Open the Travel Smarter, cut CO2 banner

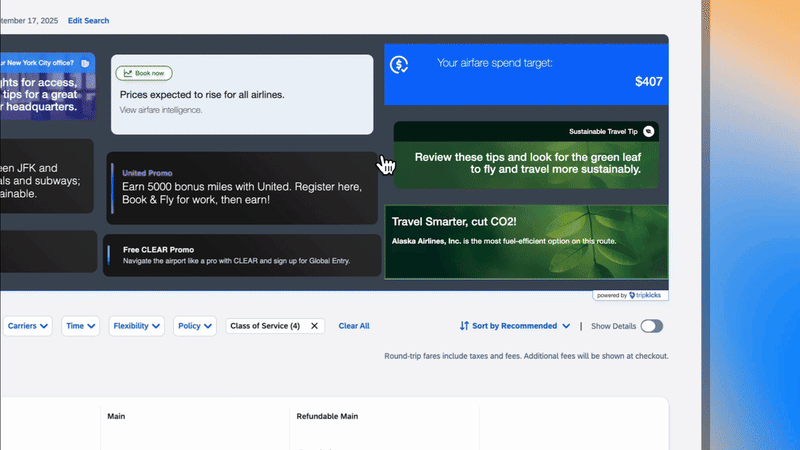pos(526,242)
